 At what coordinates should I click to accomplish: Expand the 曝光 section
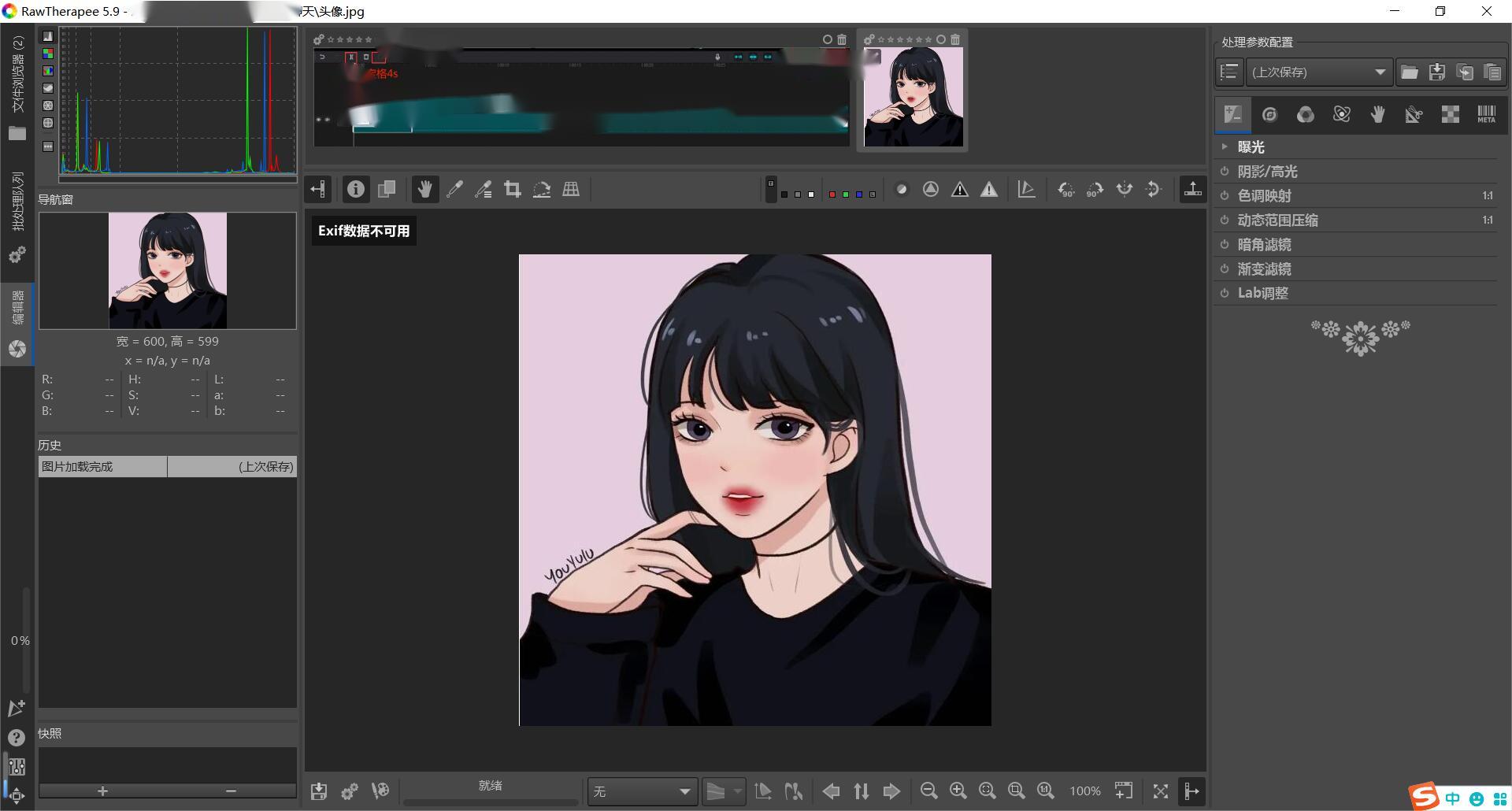pyautogui.click(x=1356, y=147)
